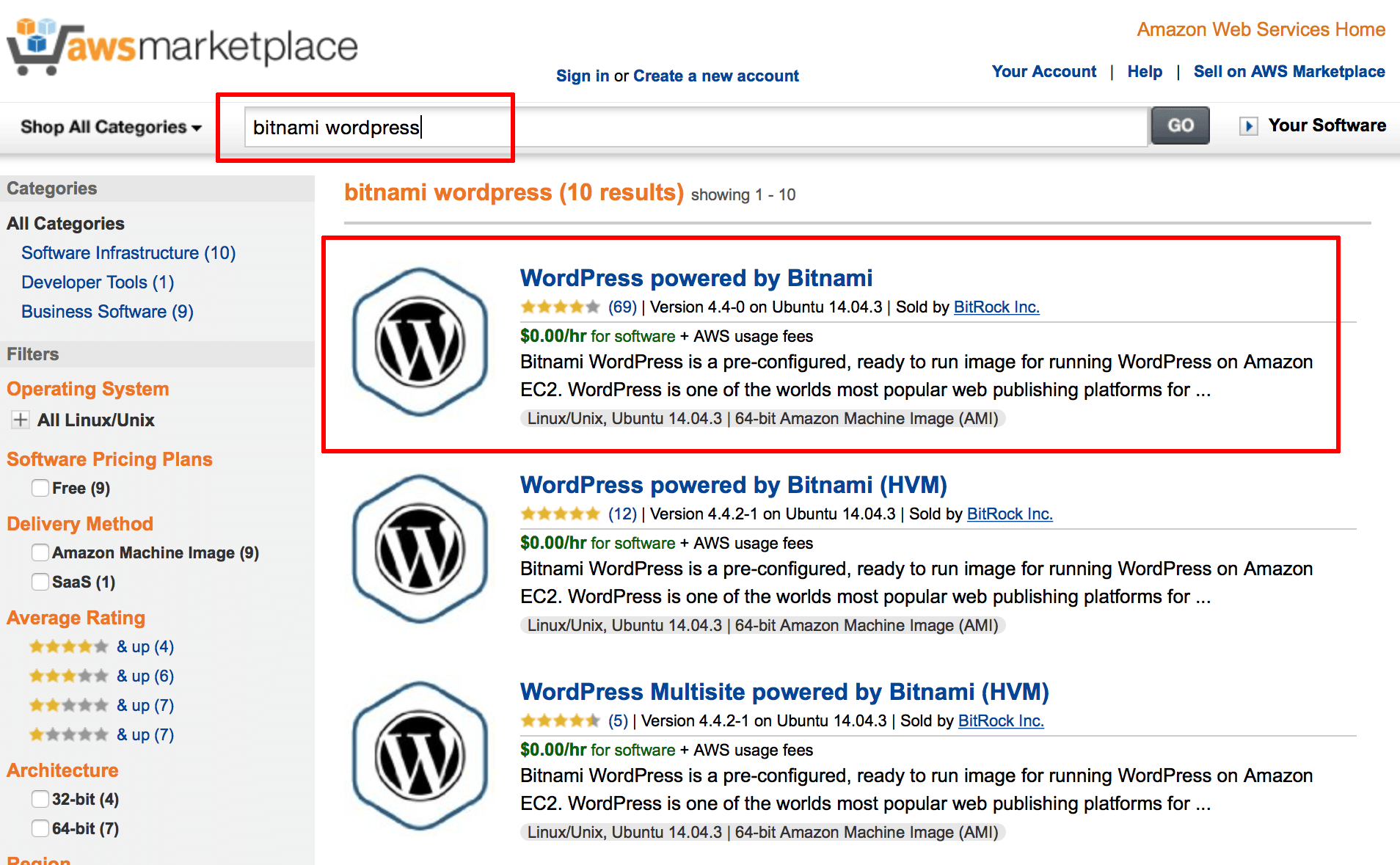Select Software Infrastructure (10) category

128,253
